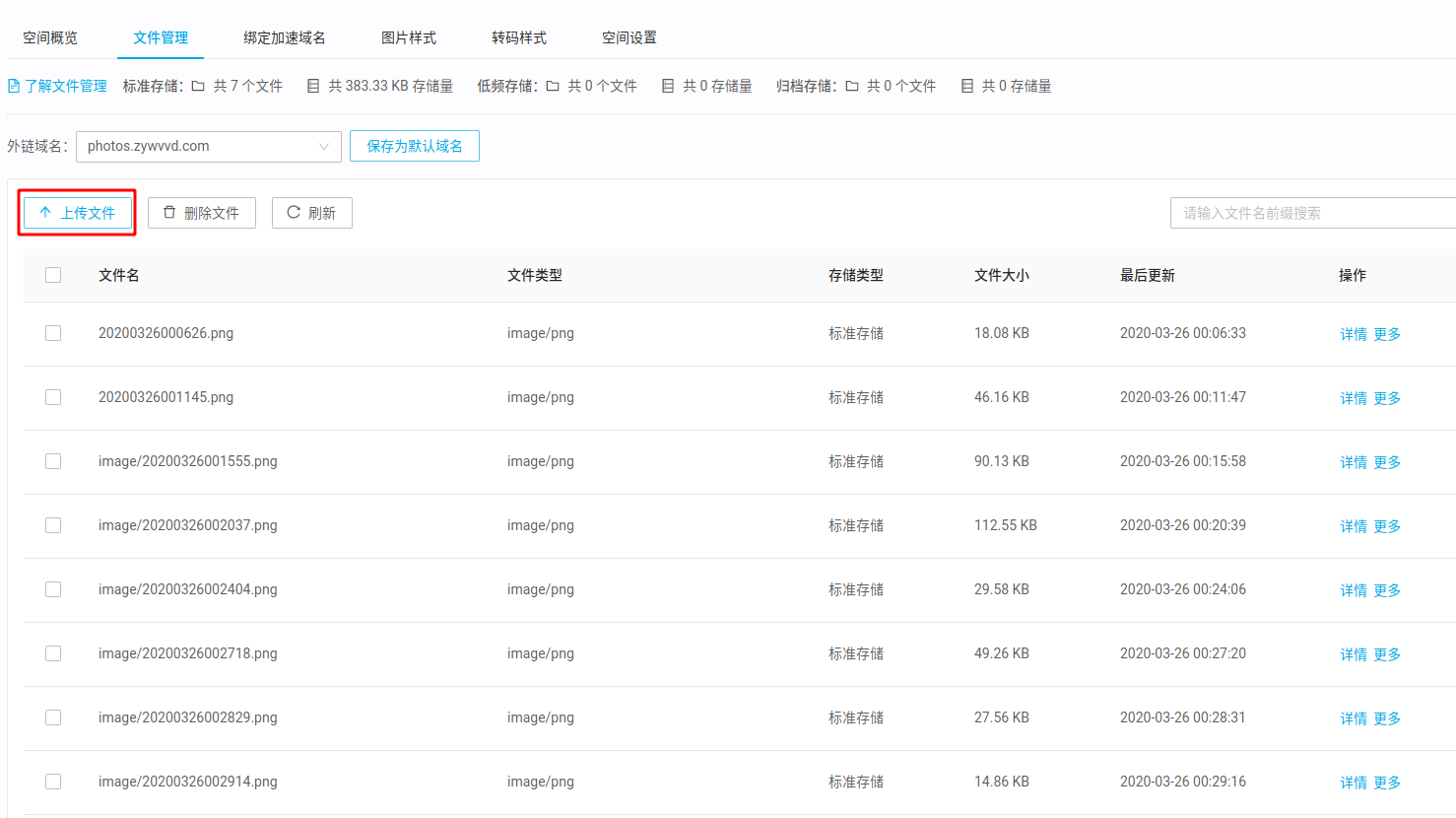Check the box for 20200326000626.png
The image size is (1456, 818).
point(53,333)
